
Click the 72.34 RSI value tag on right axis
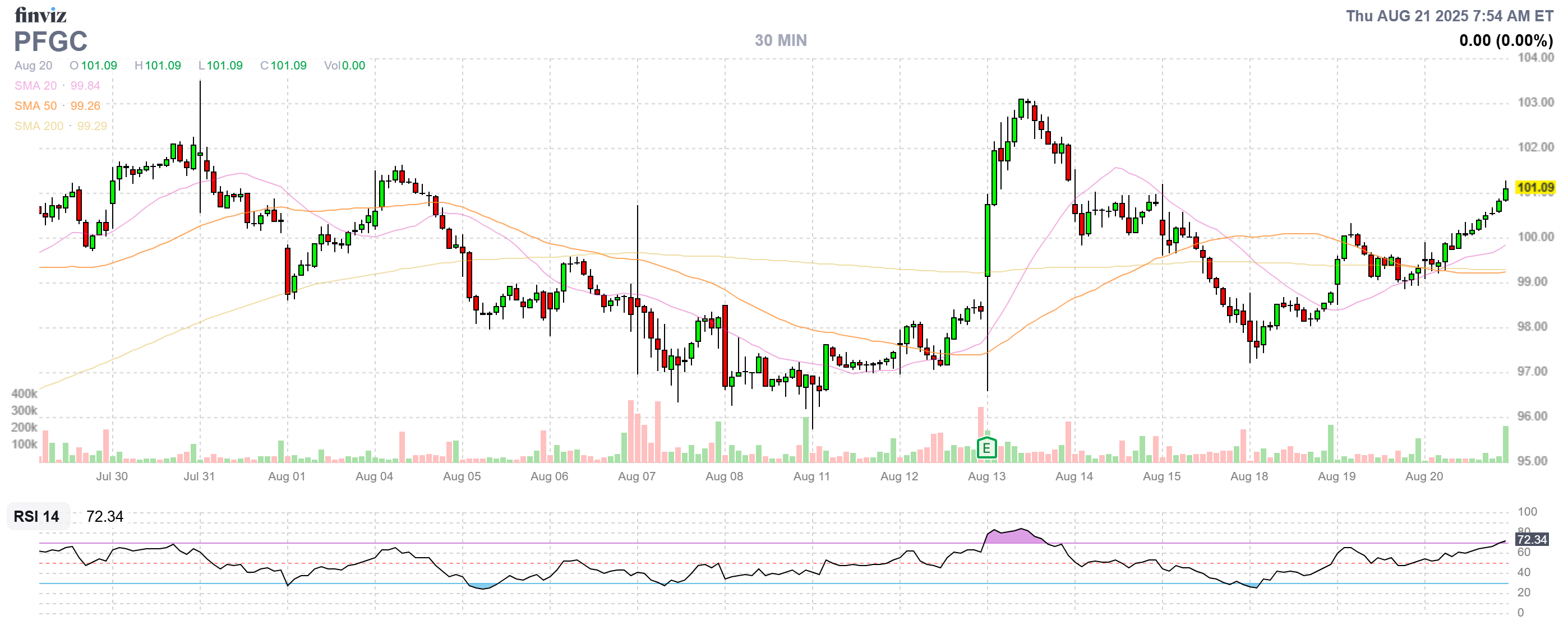point(1532,539)
